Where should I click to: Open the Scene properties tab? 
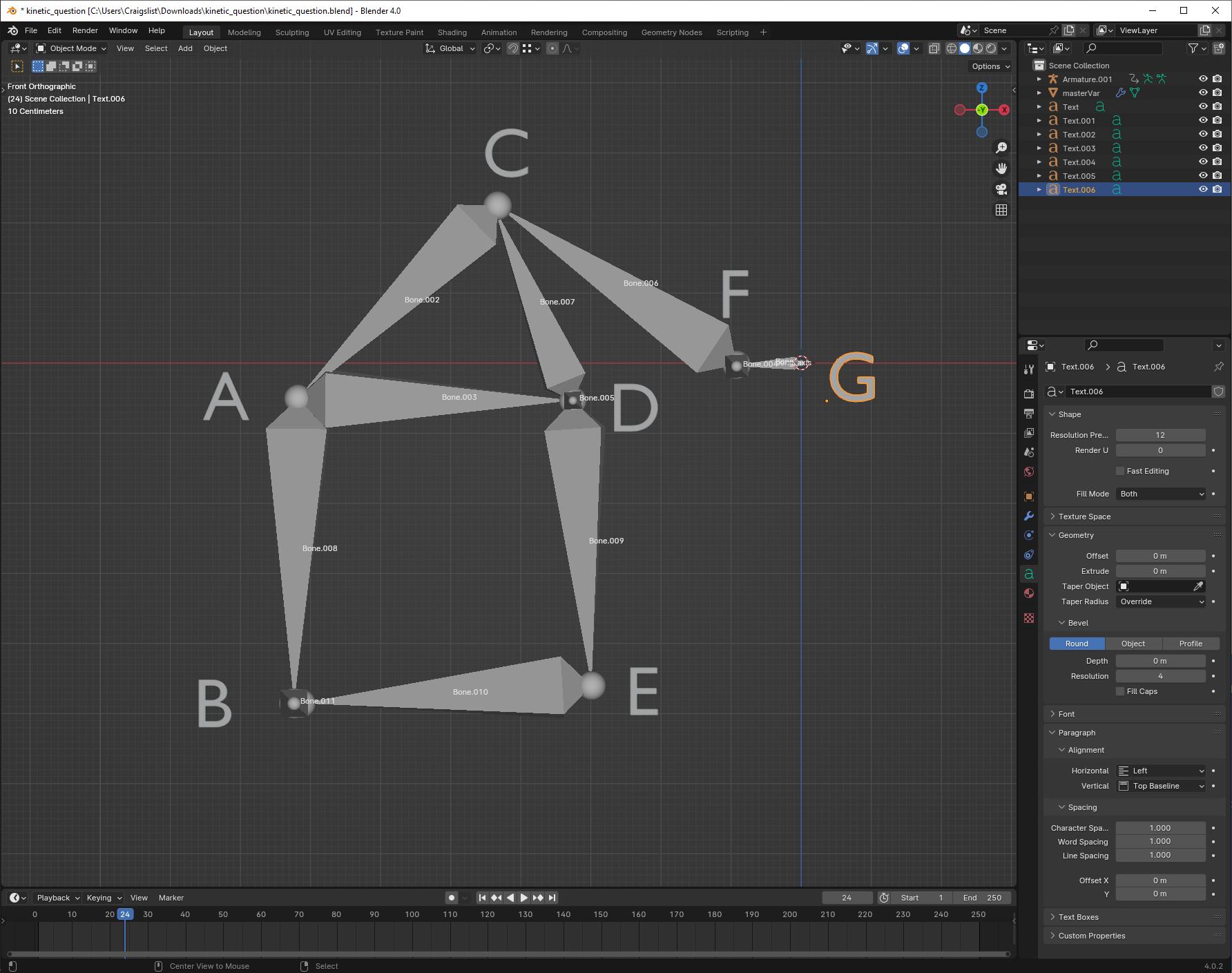[1029, 452]
